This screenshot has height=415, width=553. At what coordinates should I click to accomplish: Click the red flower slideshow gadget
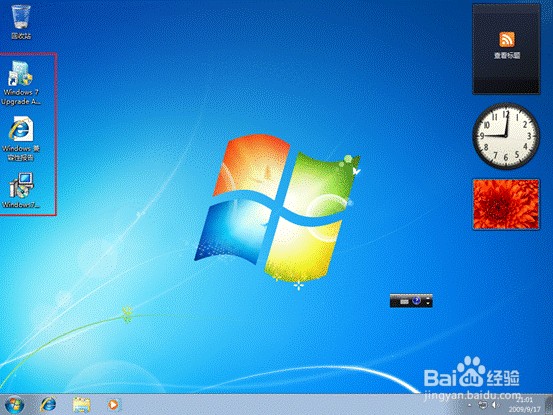point(506,204)
